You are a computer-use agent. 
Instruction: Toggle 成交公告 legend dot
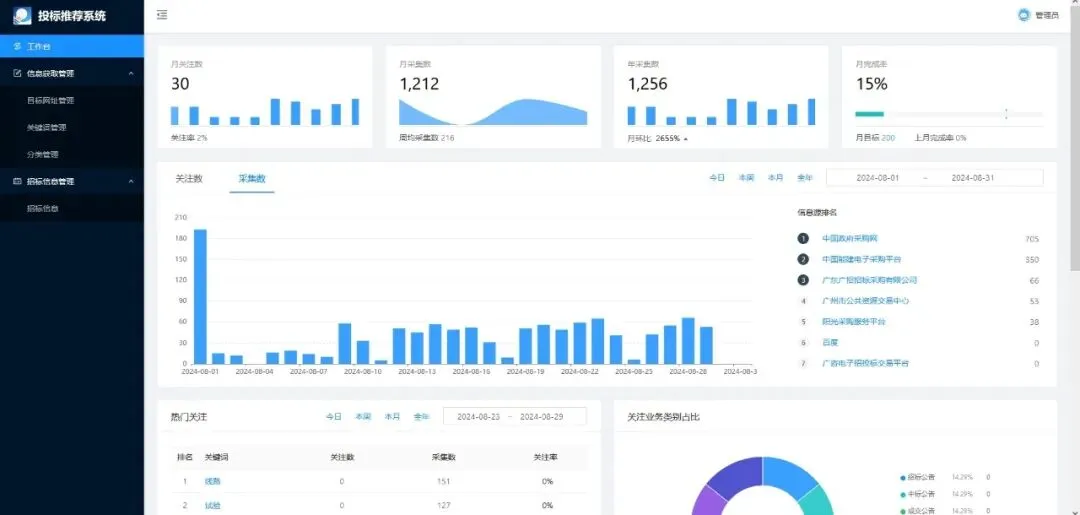click(902, 512)
